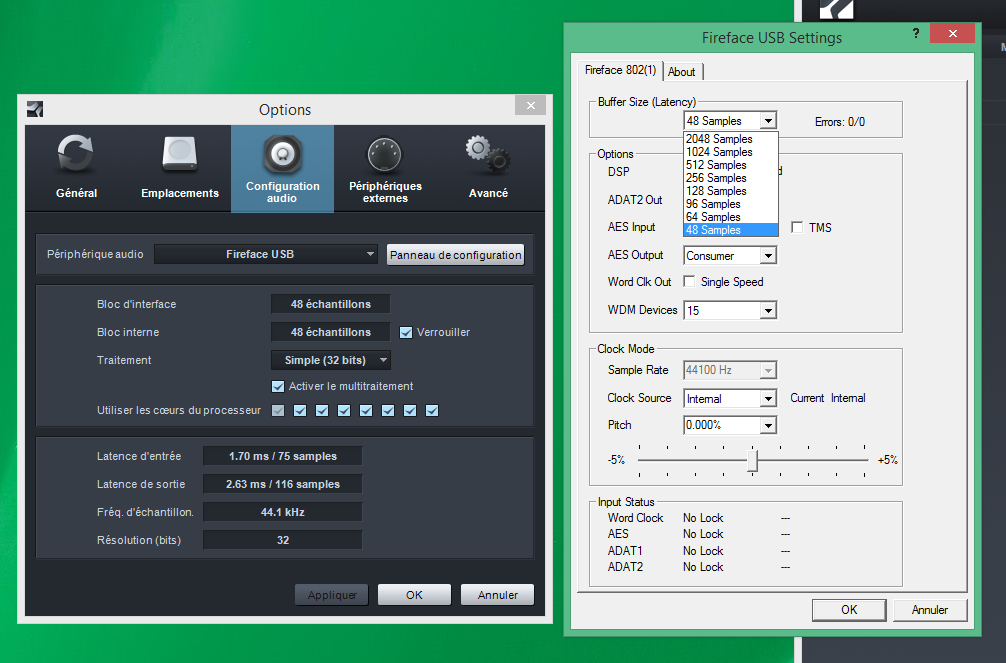Click the Panneau de configuration button

(x=455, y=255)
